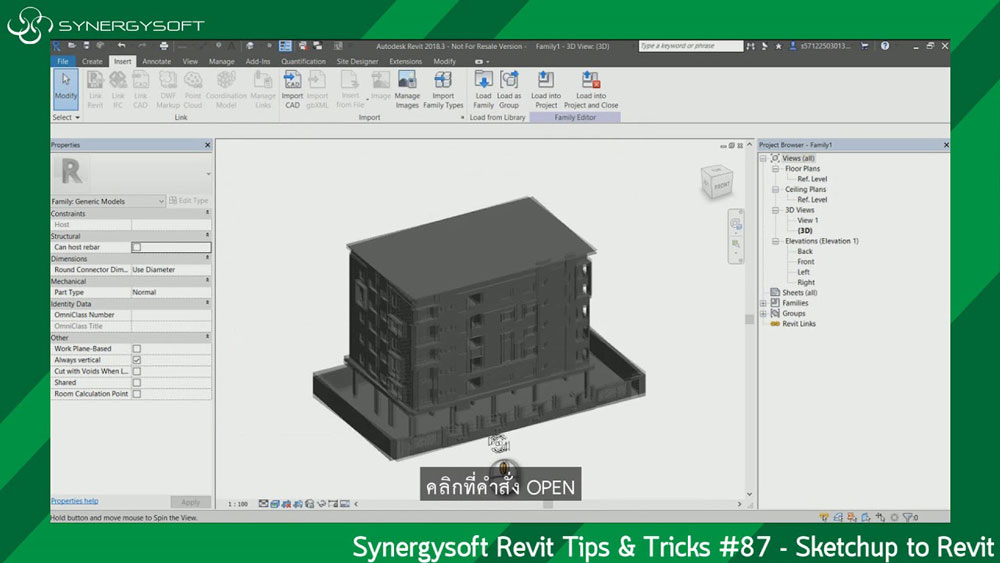
Task: Open Manage Images
Action: 407,90
